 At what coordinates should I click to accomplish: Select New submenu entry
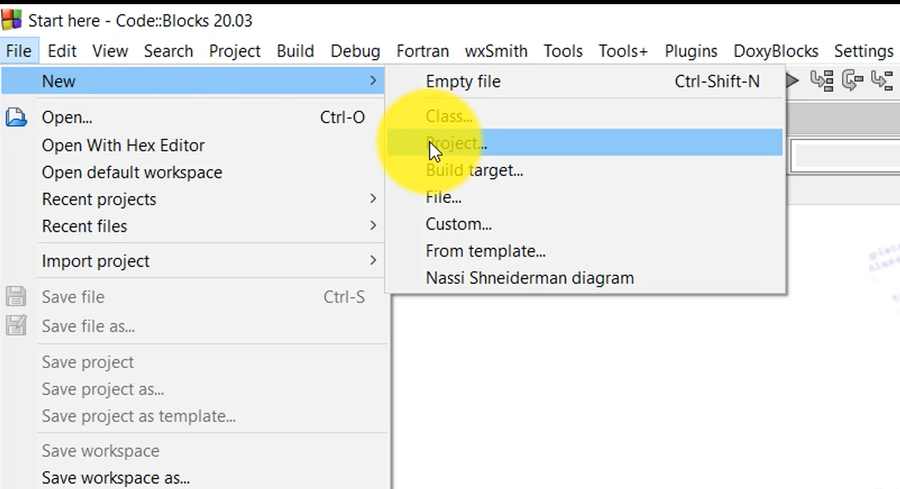tap(193, 81)
